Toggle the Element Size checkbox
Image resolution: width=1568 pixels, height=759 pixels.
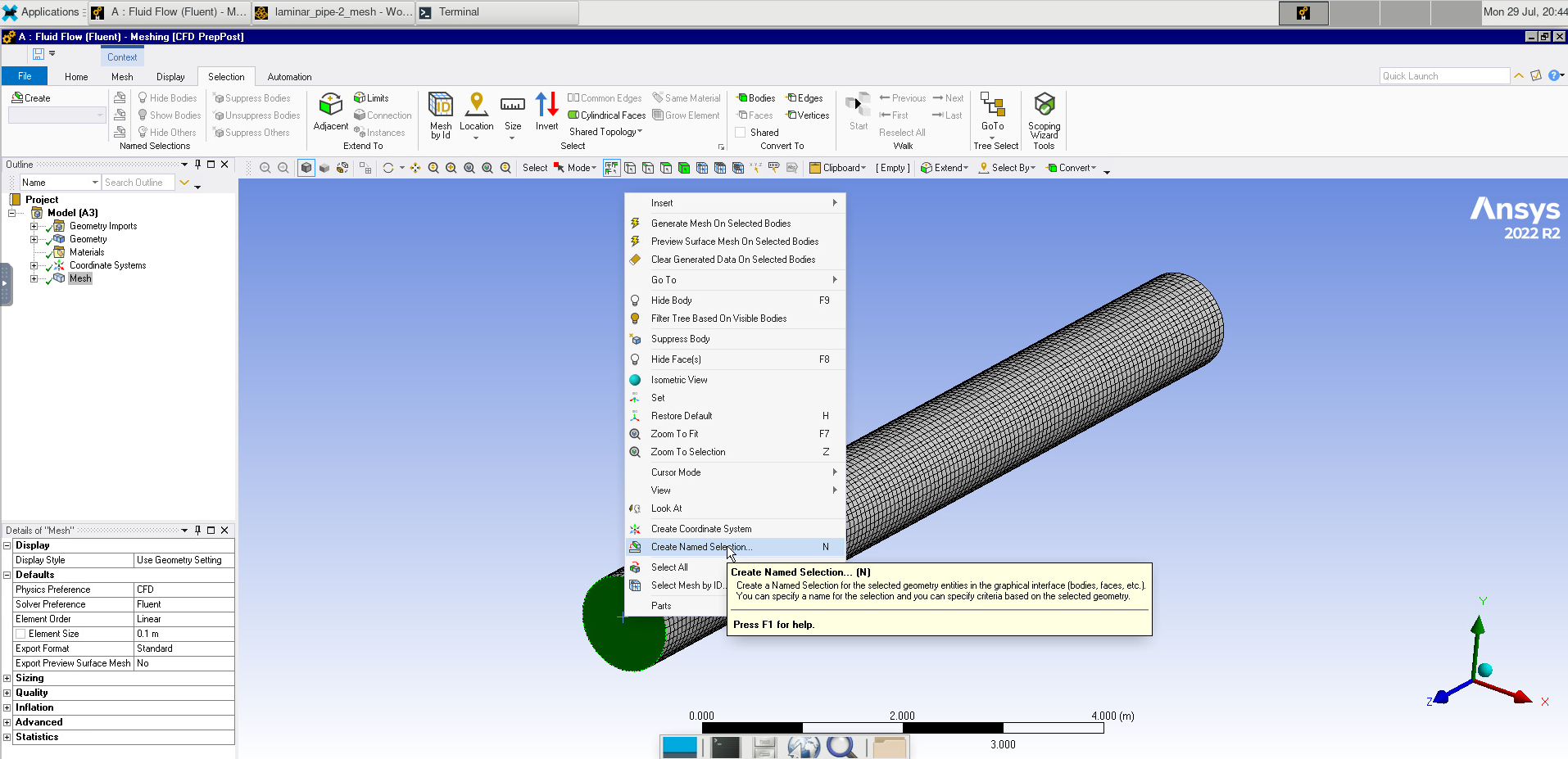point(20,634)
